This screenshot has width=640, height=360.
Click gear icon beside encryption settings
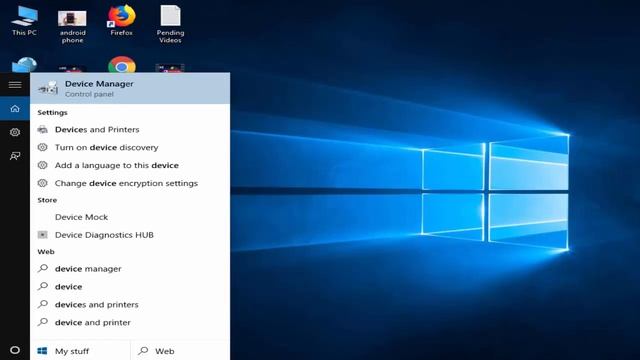coord(42,183)
